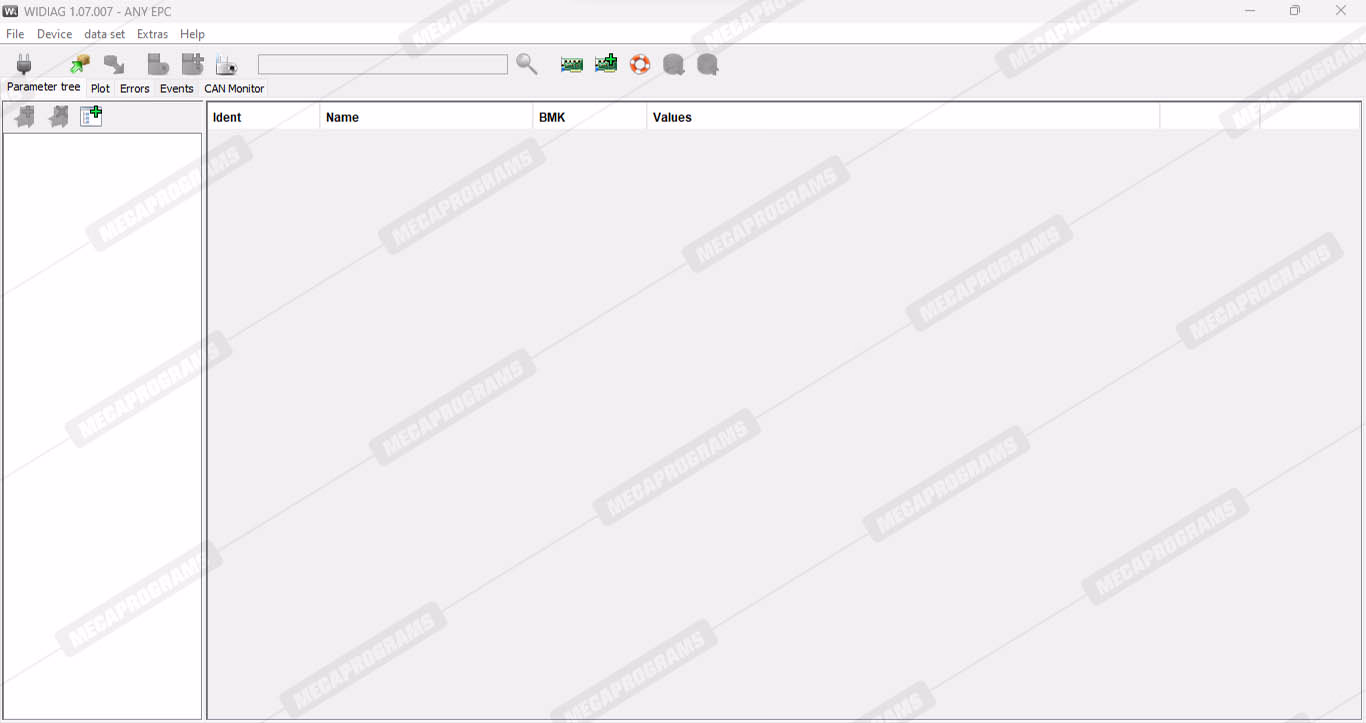Viewport: 1366px width, 723px height.
Task: Click the circuit board with plus icon
Action: click(x=606, y=65)
